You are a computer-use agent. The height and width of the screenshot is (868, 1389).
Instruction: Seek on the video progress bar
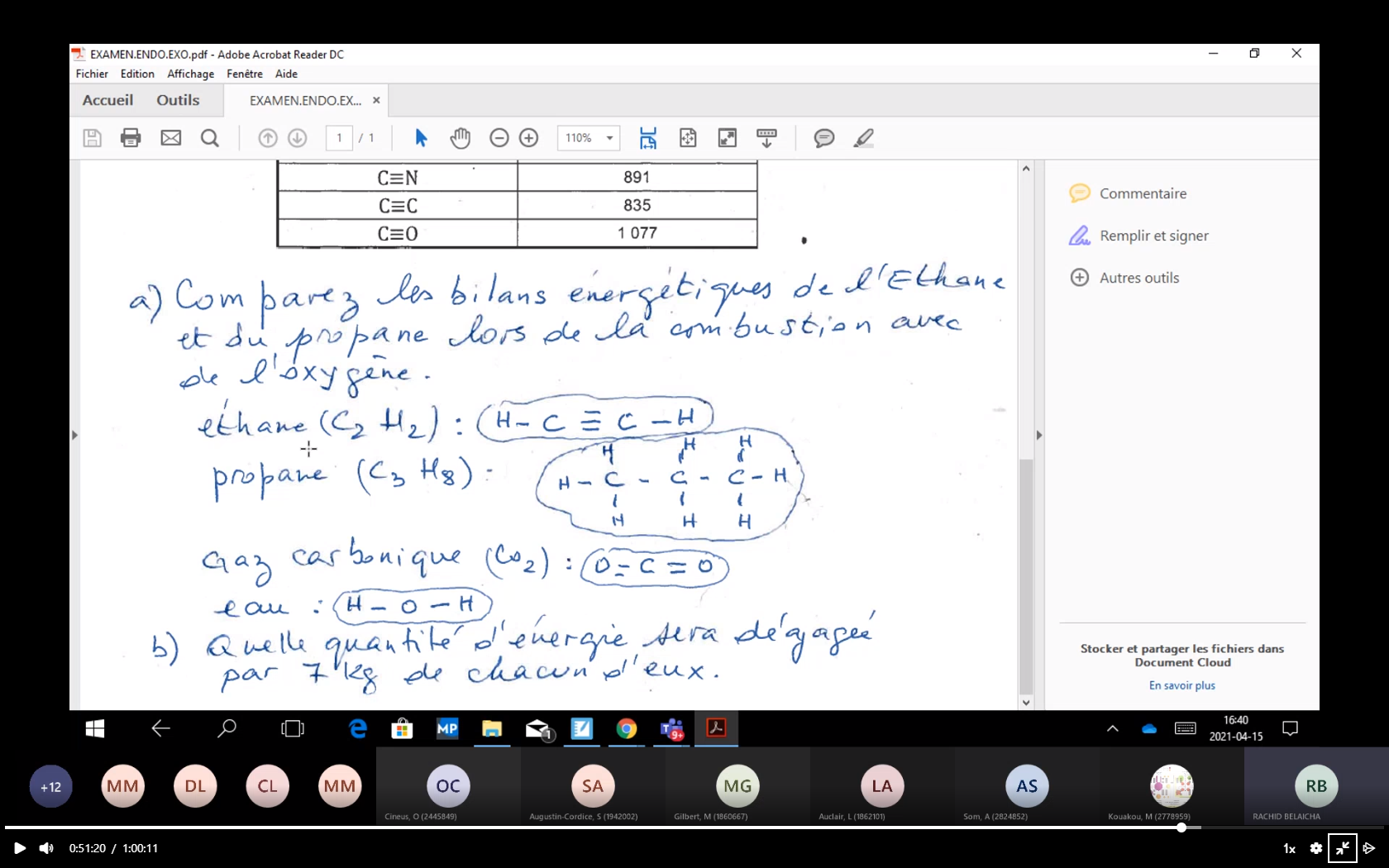(694, 827)
